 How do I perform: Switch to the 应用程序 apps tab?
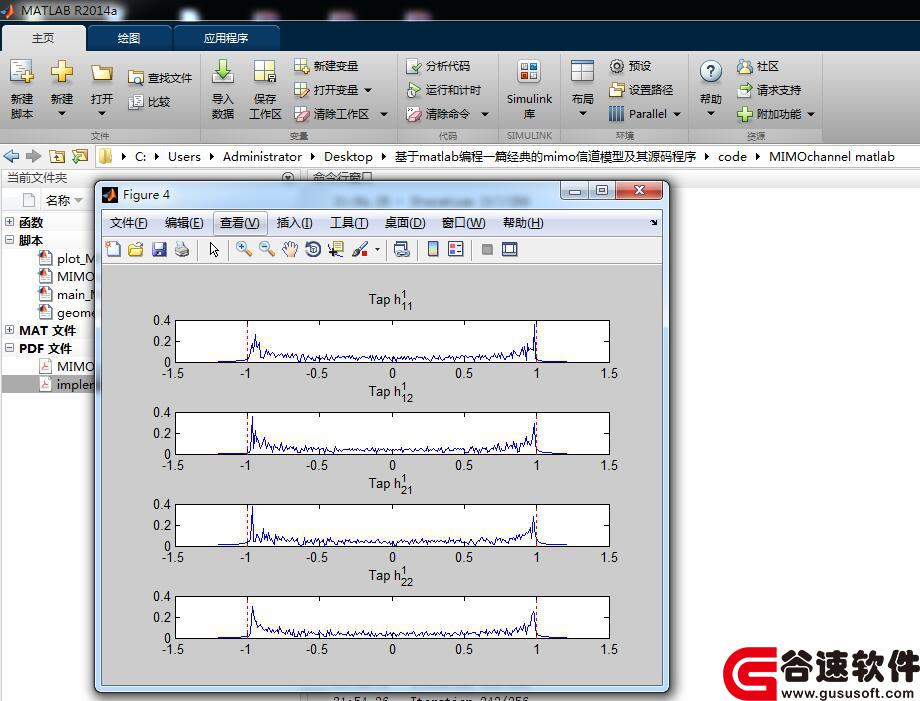tap(226, 38)
